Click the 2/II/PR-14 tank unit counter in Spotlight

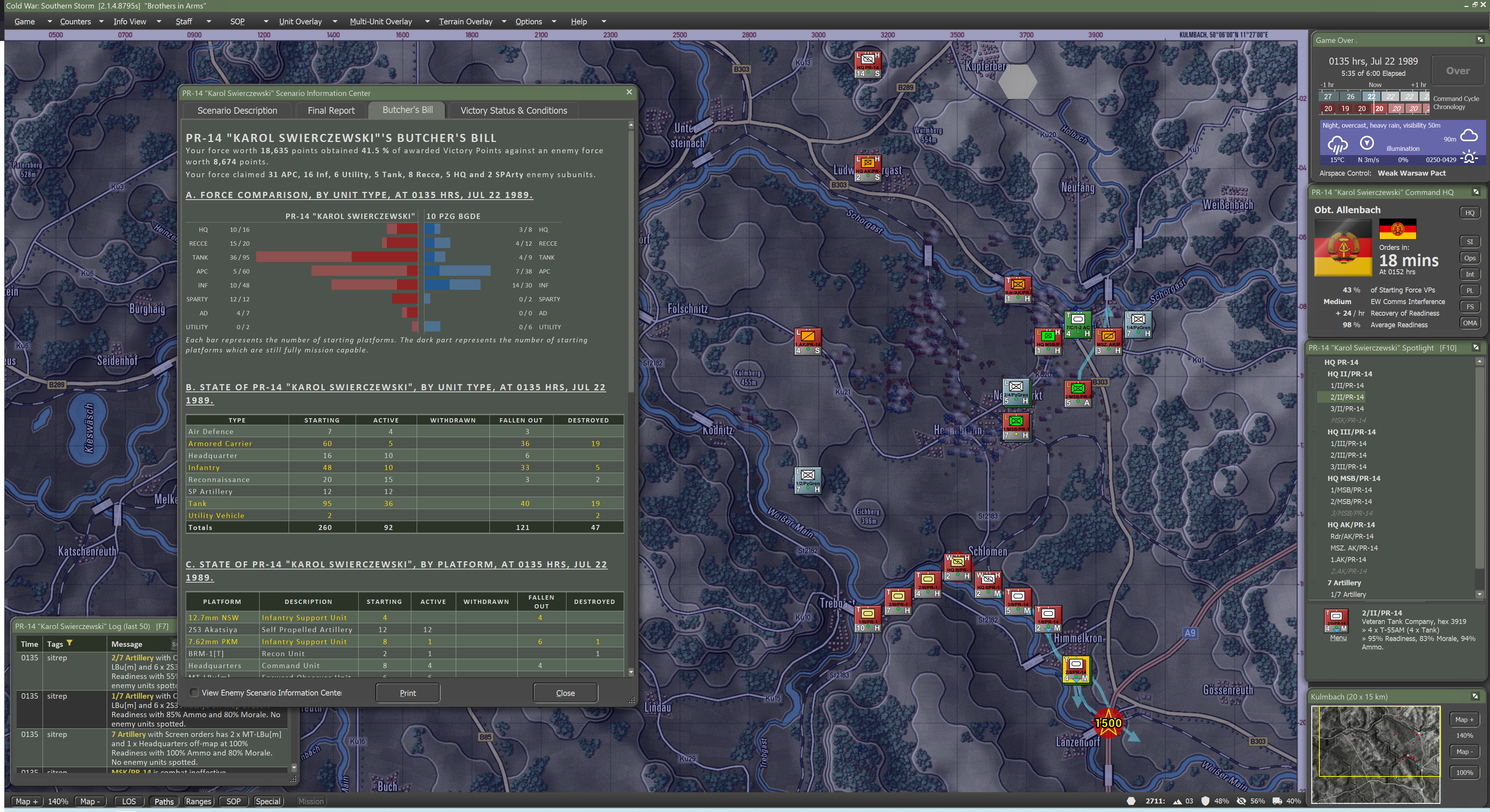(1336, 621)
